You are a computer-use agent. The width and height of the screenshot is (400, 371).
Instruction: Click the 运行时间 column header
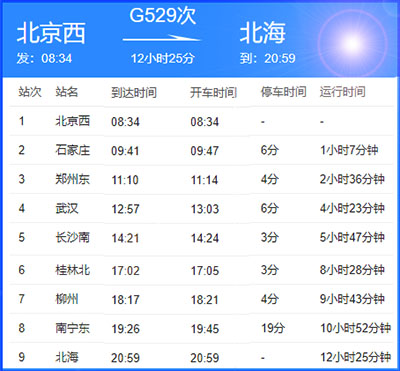pyautogui.click(x=343, y=92)
